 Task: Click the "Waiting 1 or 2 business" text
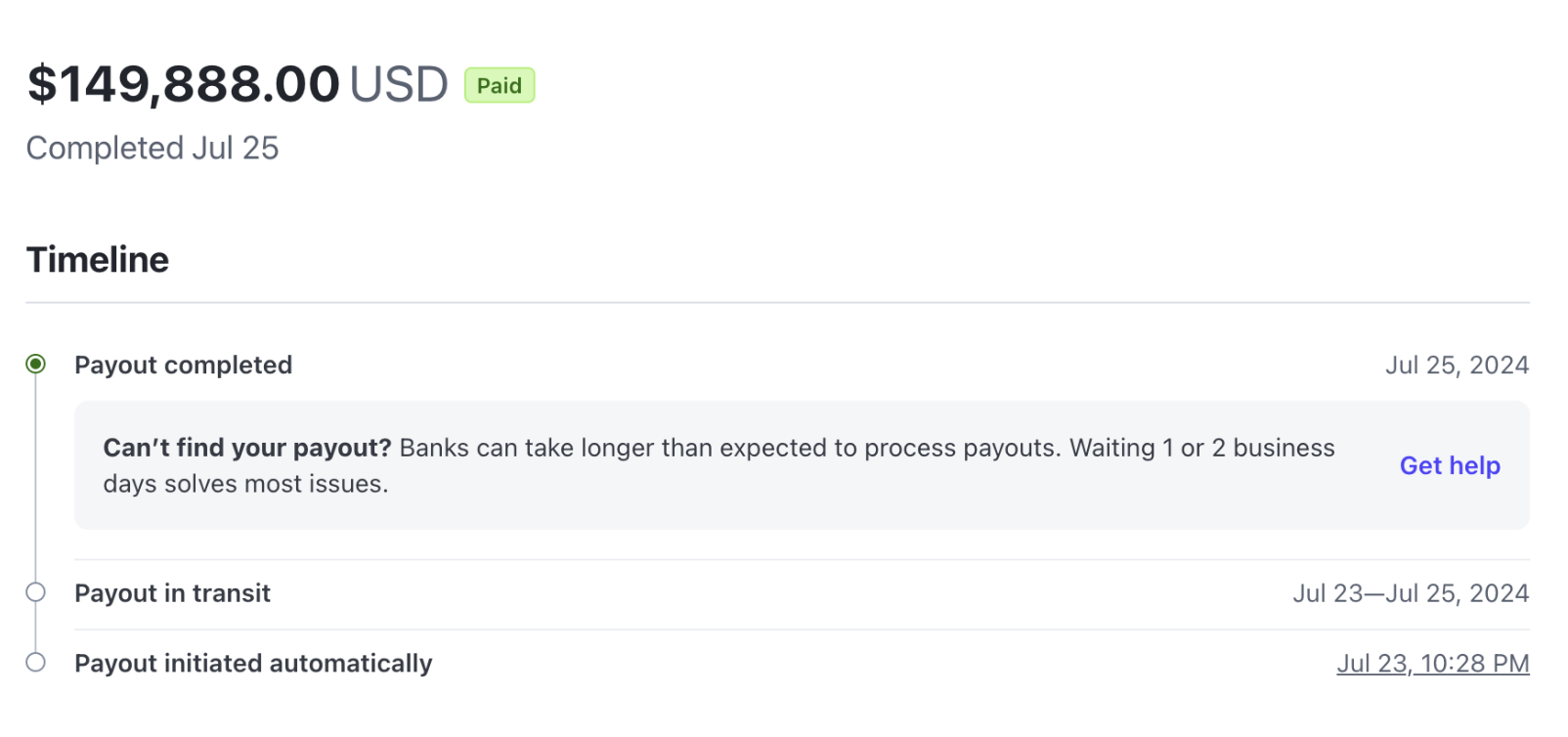click(1201, 448)
